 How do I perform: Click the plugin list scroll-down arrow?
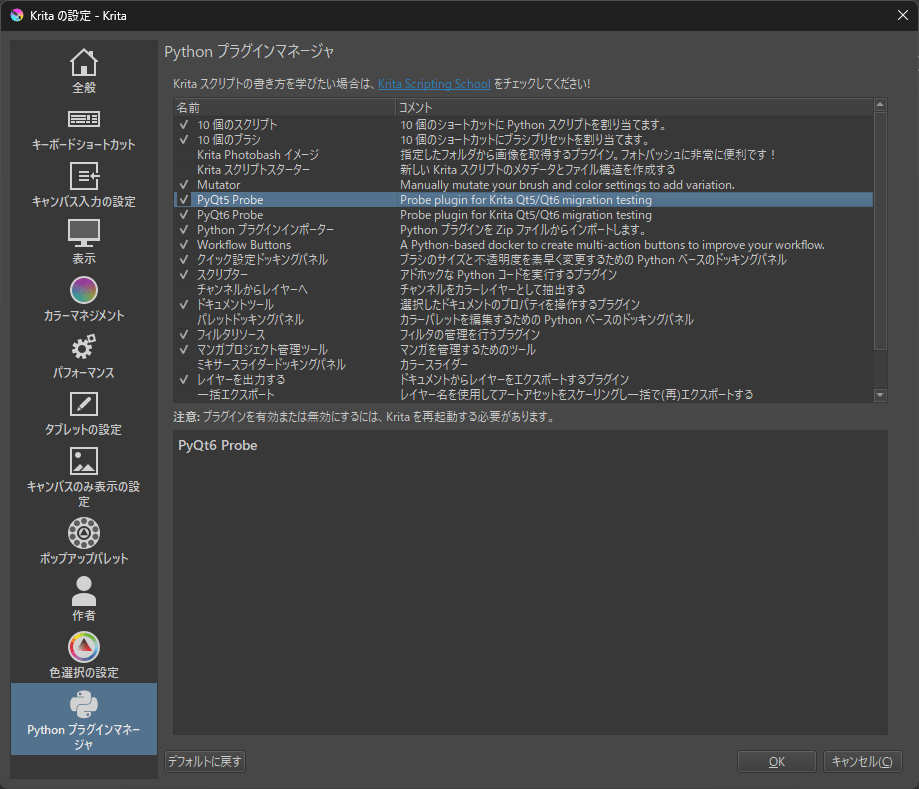pos(880,395)
